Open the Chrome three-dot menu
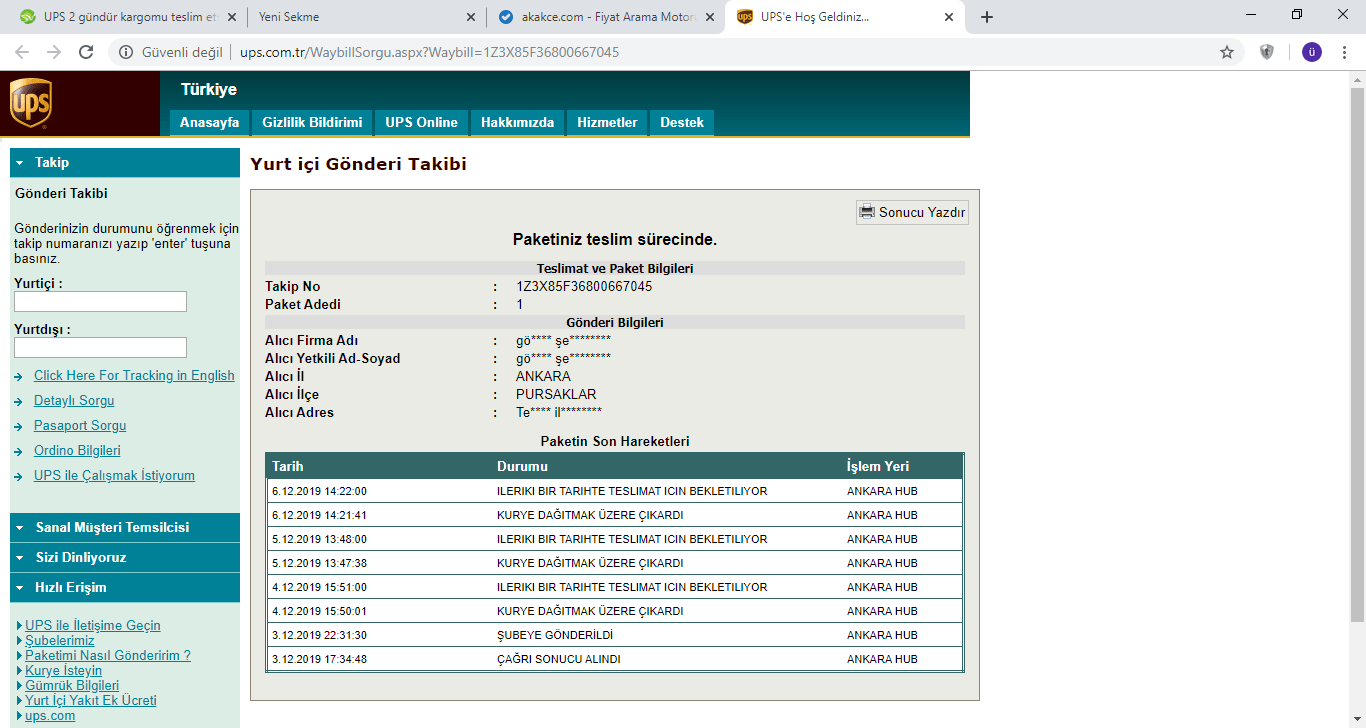Viewport: 1366px width, 728px height. pyautogui.click(x=1345, y=52)
